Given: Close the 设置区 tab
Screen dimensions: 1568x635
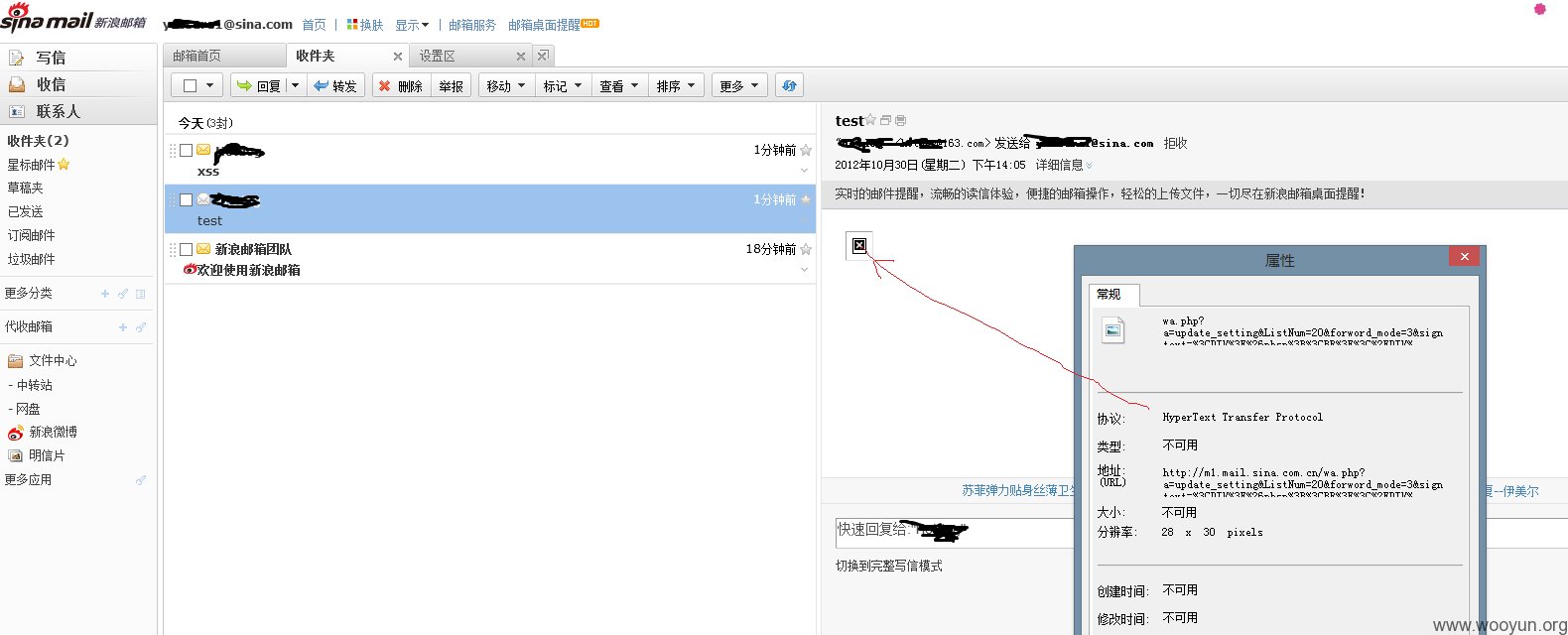Looking at the screenshot, I should pyautogui.click(x=521, y=57).
